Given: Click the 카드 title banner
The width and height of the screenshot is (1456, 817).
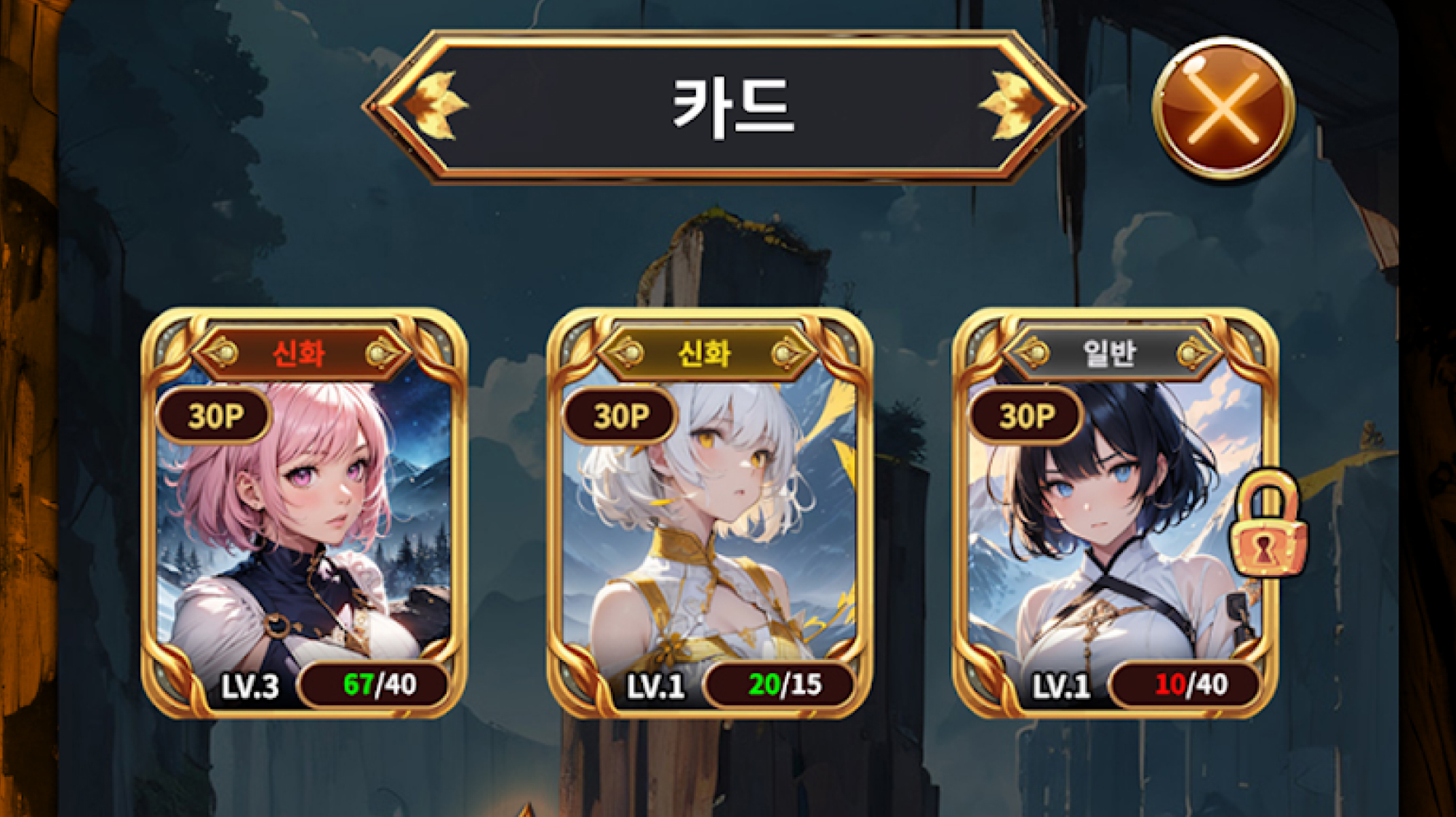Looking at the screenshot, I should coord(724,107).
